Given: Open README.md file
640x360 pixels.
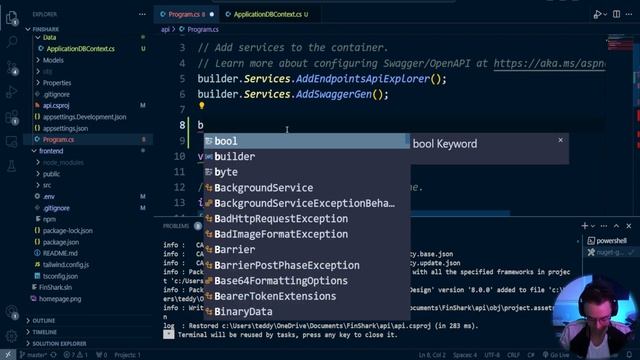Looking at the screenshot, I should tap(60, 253).
